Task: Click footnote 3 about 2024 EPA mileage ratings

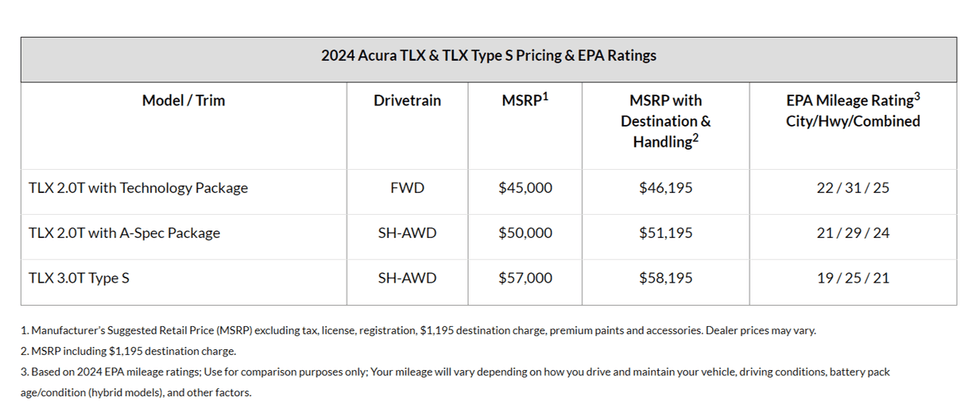Action: [x=450, y=371]
